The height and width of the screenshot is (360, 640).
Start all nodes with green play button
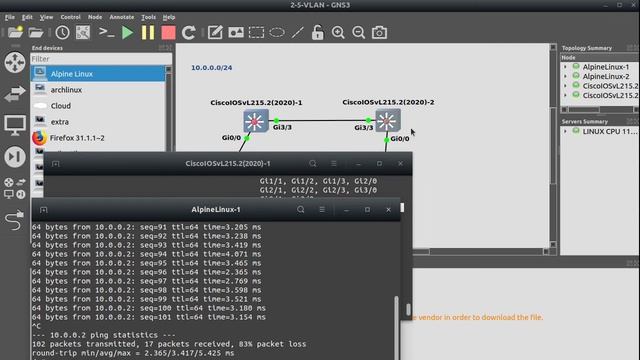127,32
